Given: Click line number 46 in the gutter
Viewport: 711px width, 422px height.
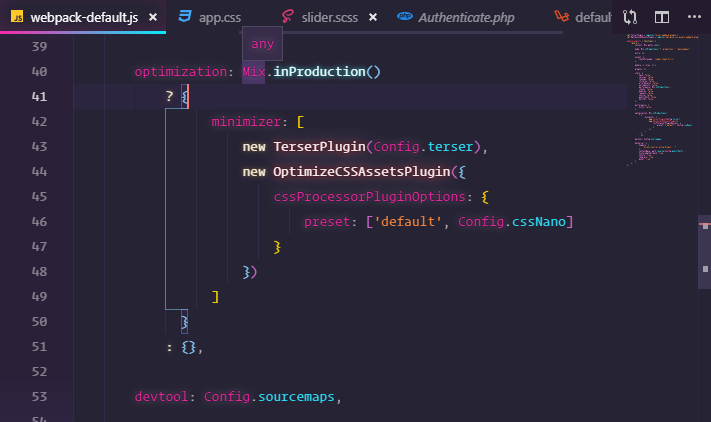Looking at the screenshot, I should (39, 222).
